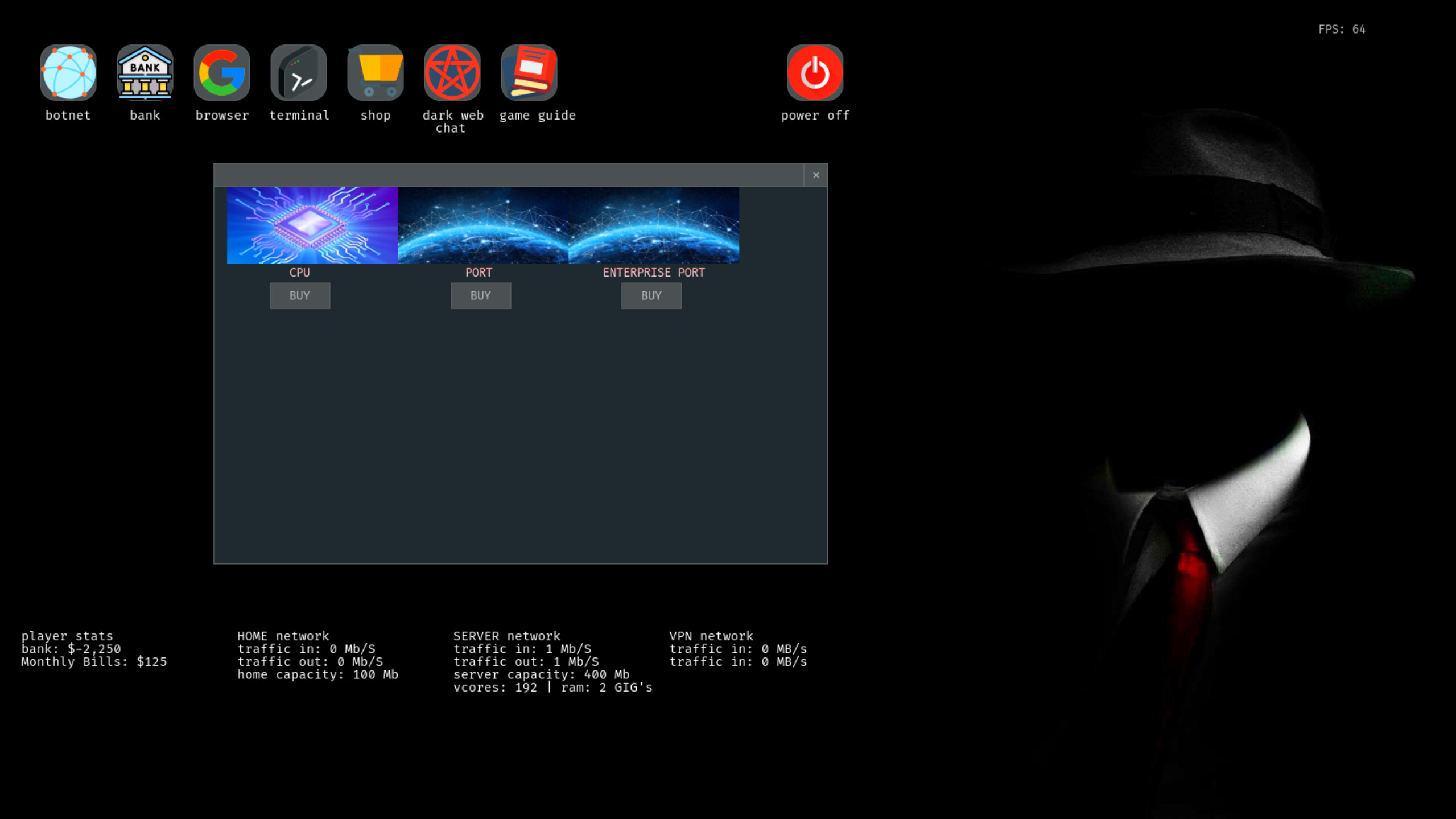1456x819 pixels.
Task: Open the shop
Action: [375, 73]
